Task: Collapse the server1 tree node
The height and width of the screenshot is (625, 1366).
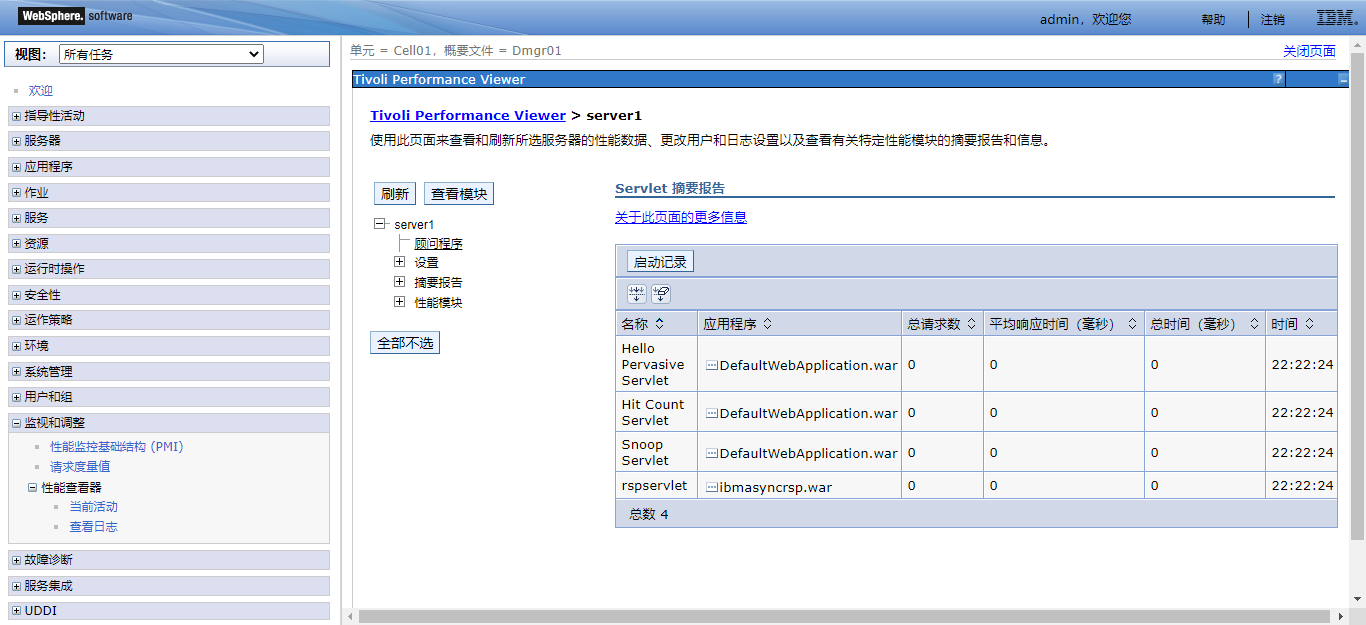Action: (379, 224)
